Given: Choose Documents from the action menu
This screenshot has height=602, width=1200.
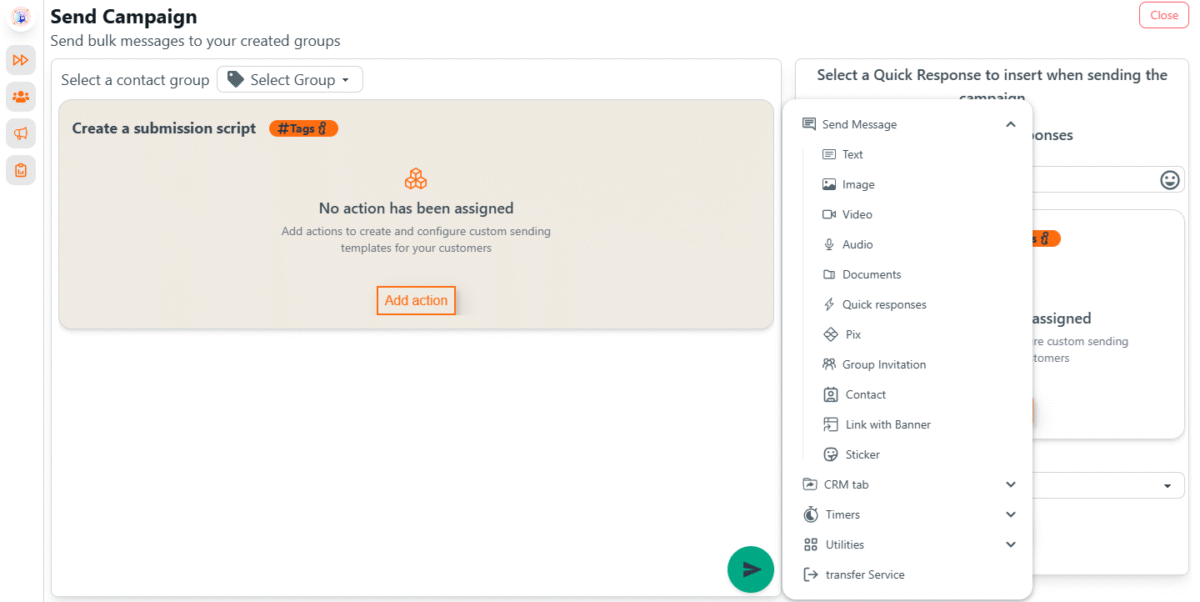Looking at the screenshot, I should pos(871,275).
